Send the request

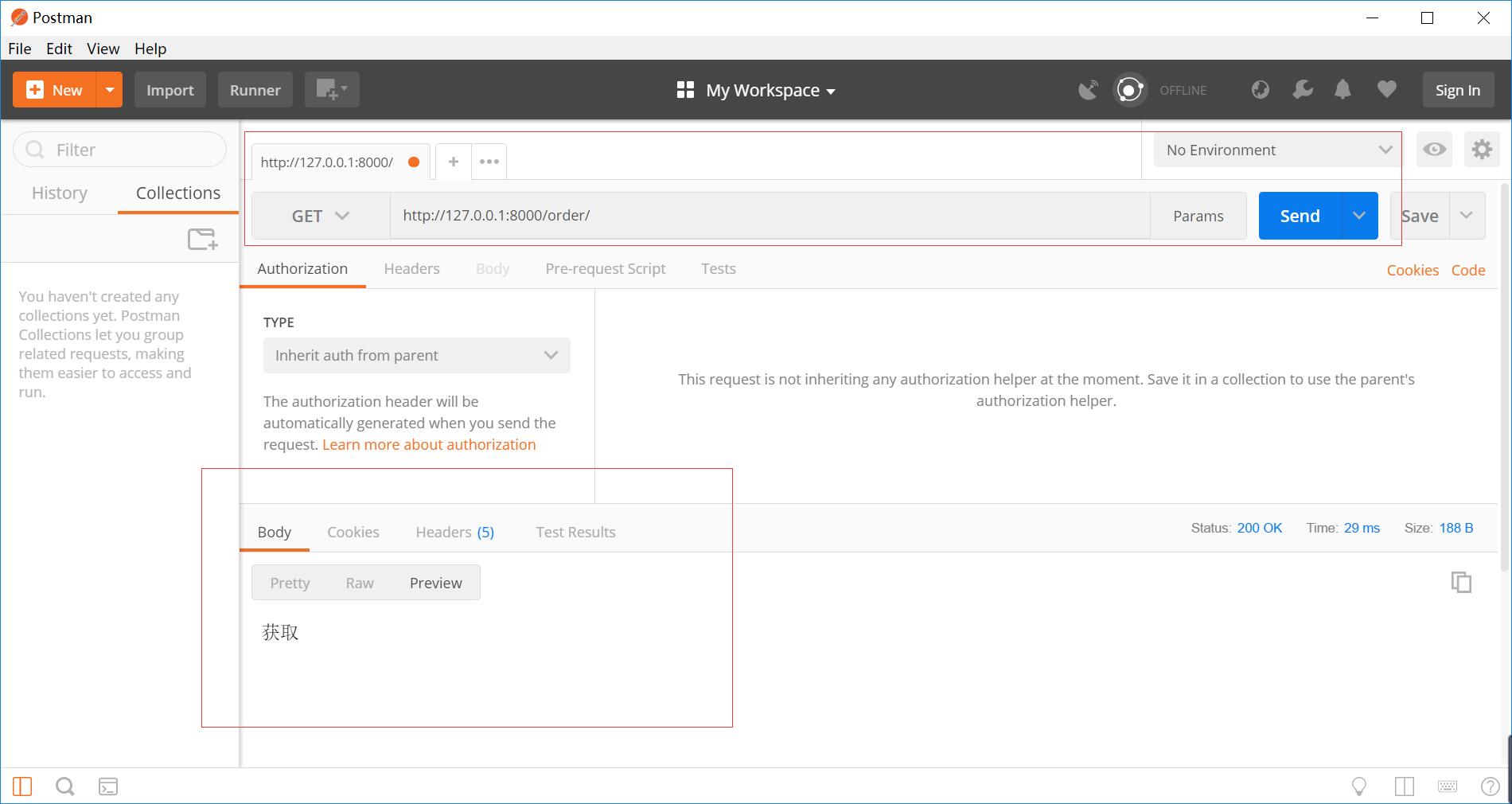pos(1300,216)
